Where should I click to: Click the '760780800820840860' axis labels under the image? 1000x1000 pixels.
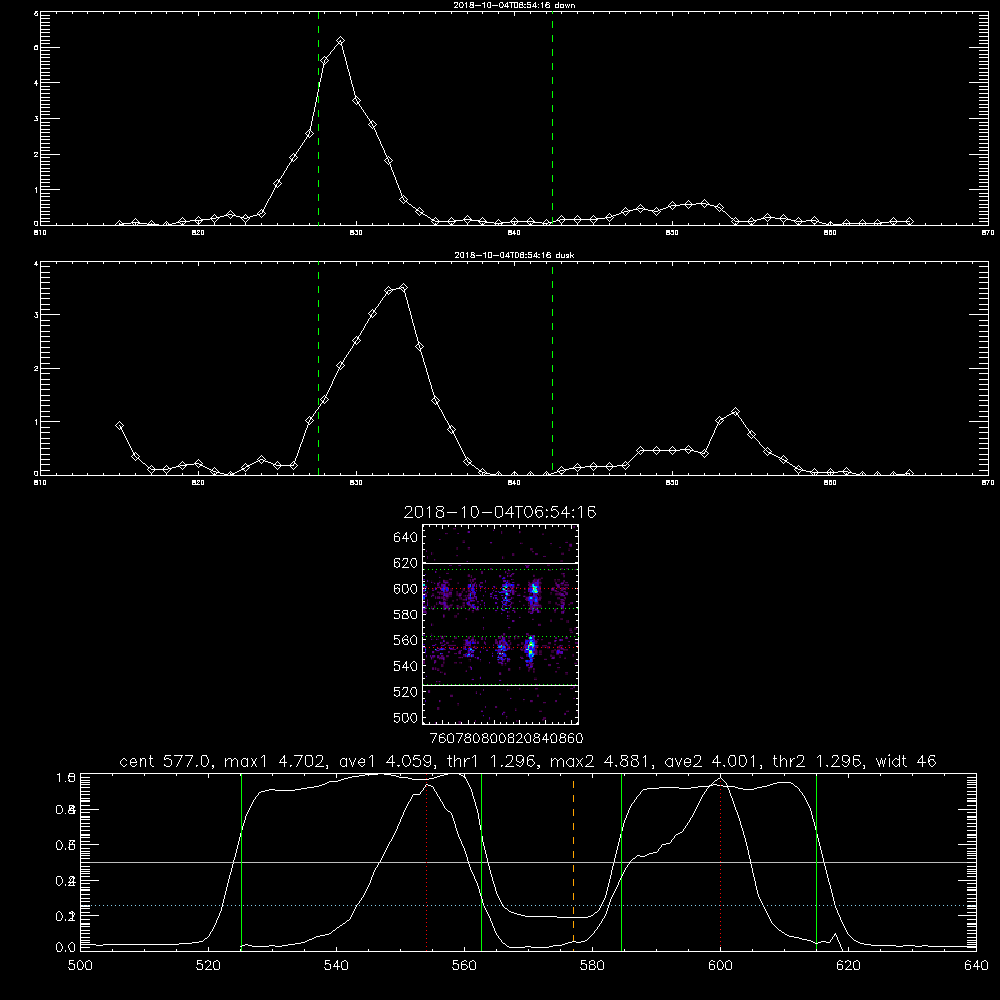(x=507, y=739)
